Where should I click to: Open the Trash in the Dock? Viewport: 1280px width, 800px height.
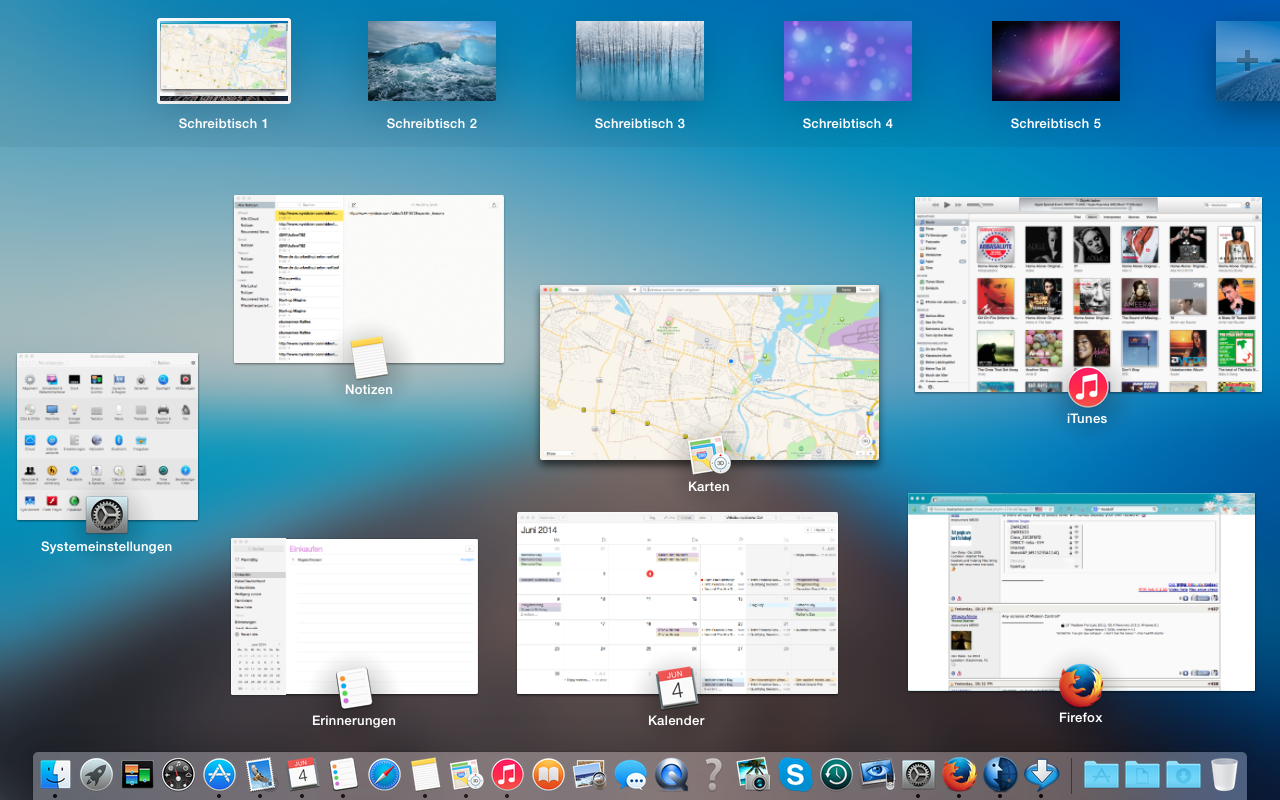point(1224,775)
